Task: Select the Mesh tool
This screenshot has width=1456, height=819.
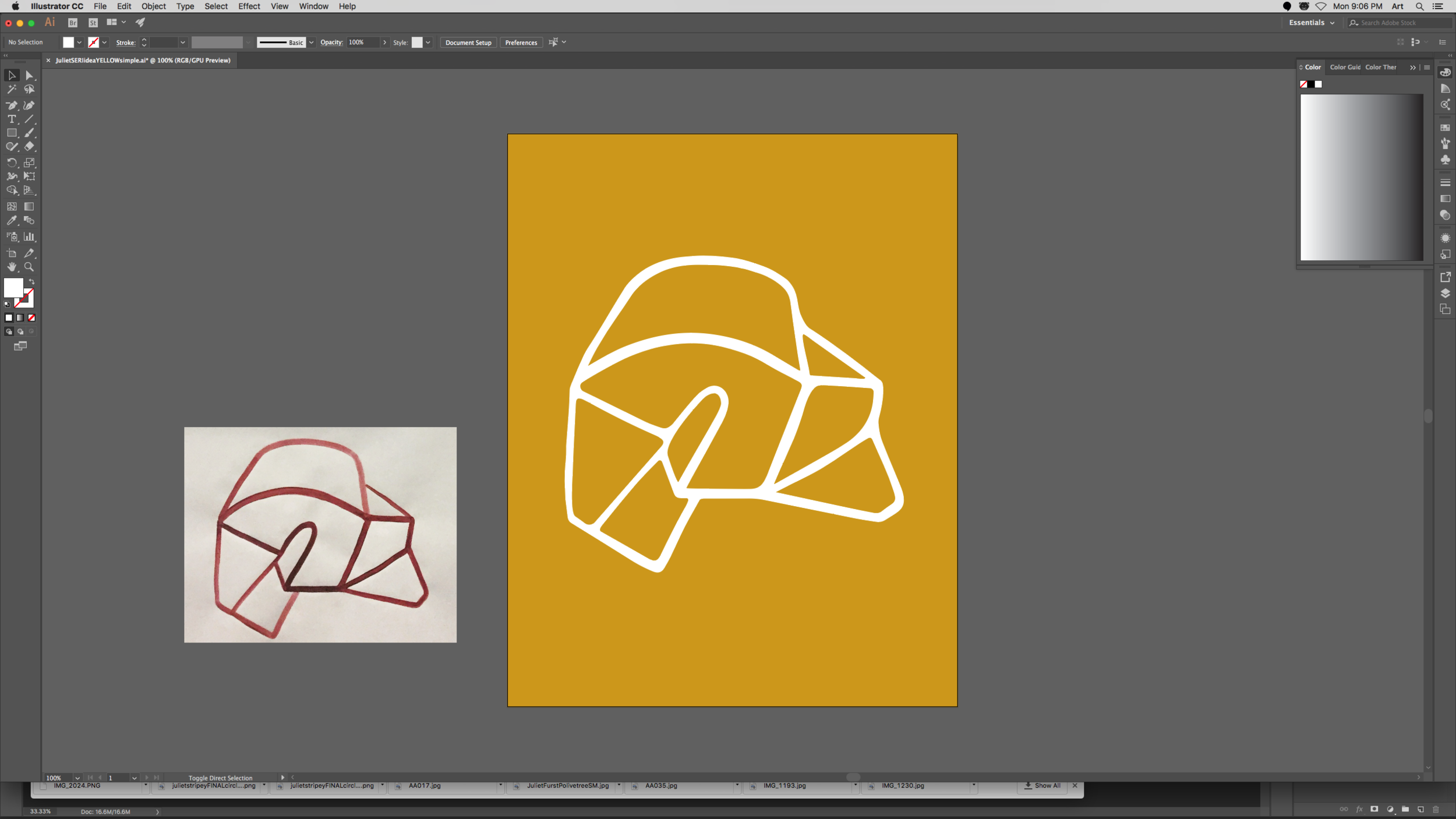Action: click(x=12, y=207)
